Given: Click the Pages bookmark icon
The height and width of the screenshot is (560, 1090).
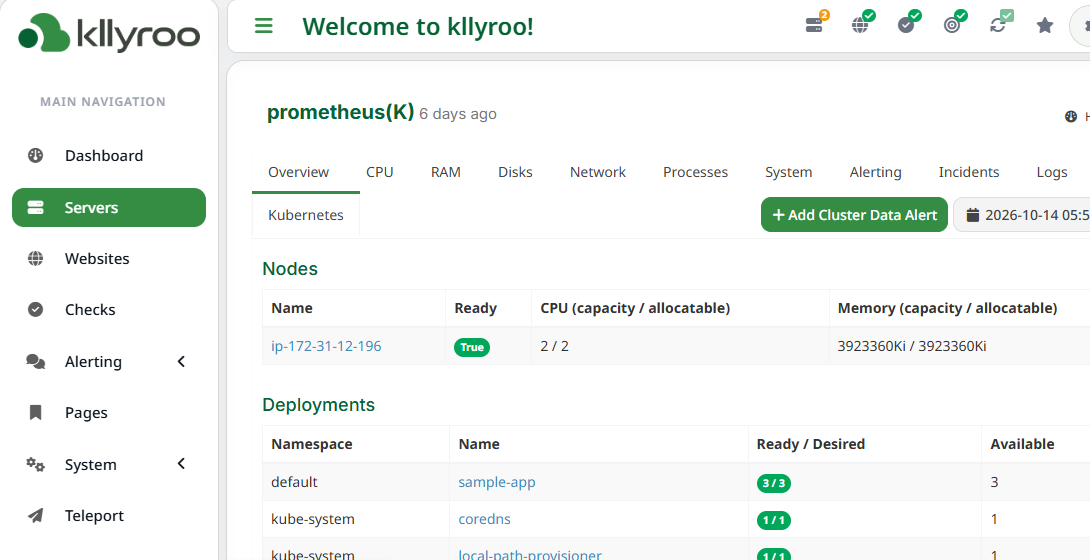Looking at the screenshot, I should [x=35, y=413].
